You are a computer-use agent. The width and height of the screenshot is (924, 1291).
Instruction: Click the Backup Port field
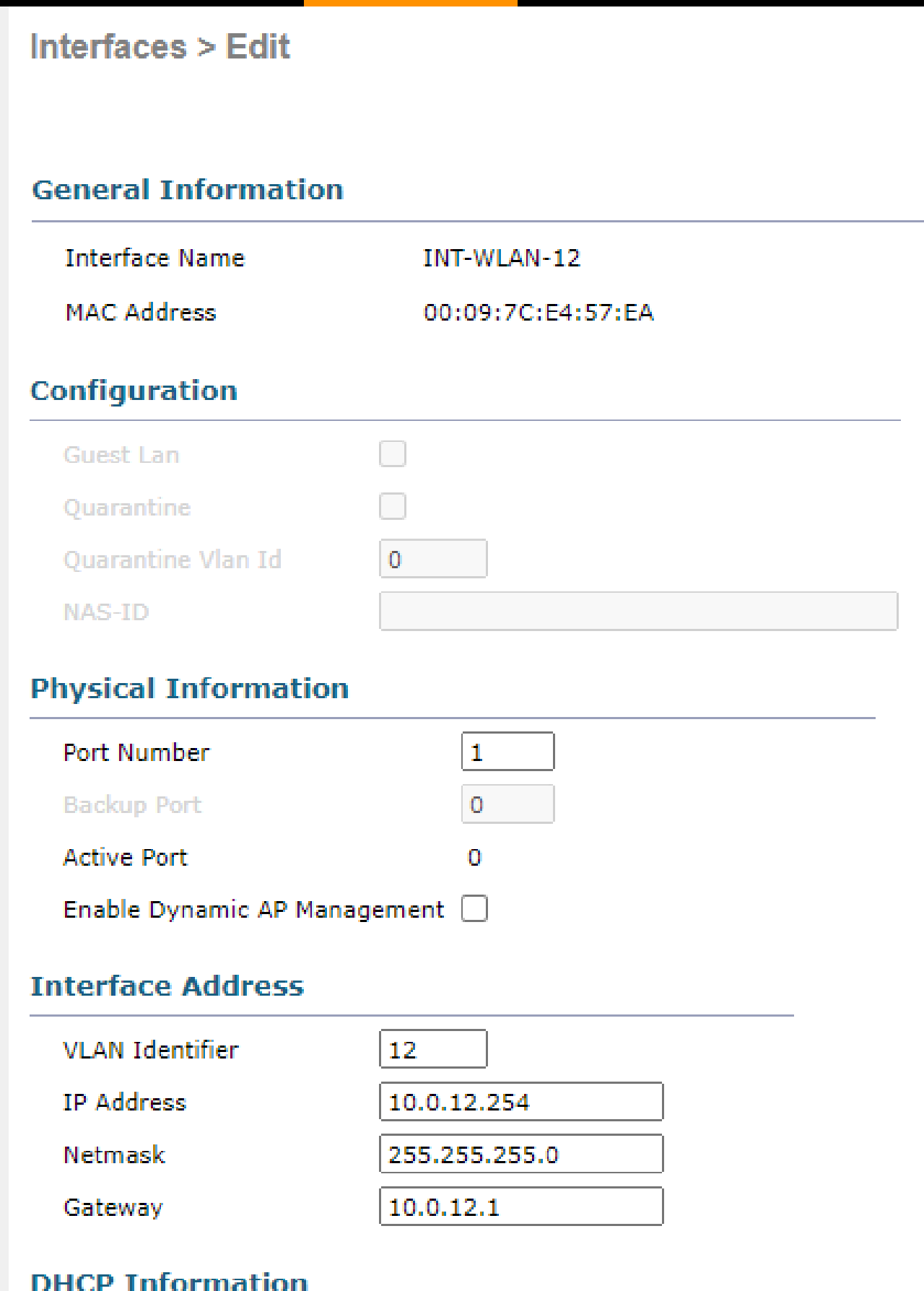[507, 804]
